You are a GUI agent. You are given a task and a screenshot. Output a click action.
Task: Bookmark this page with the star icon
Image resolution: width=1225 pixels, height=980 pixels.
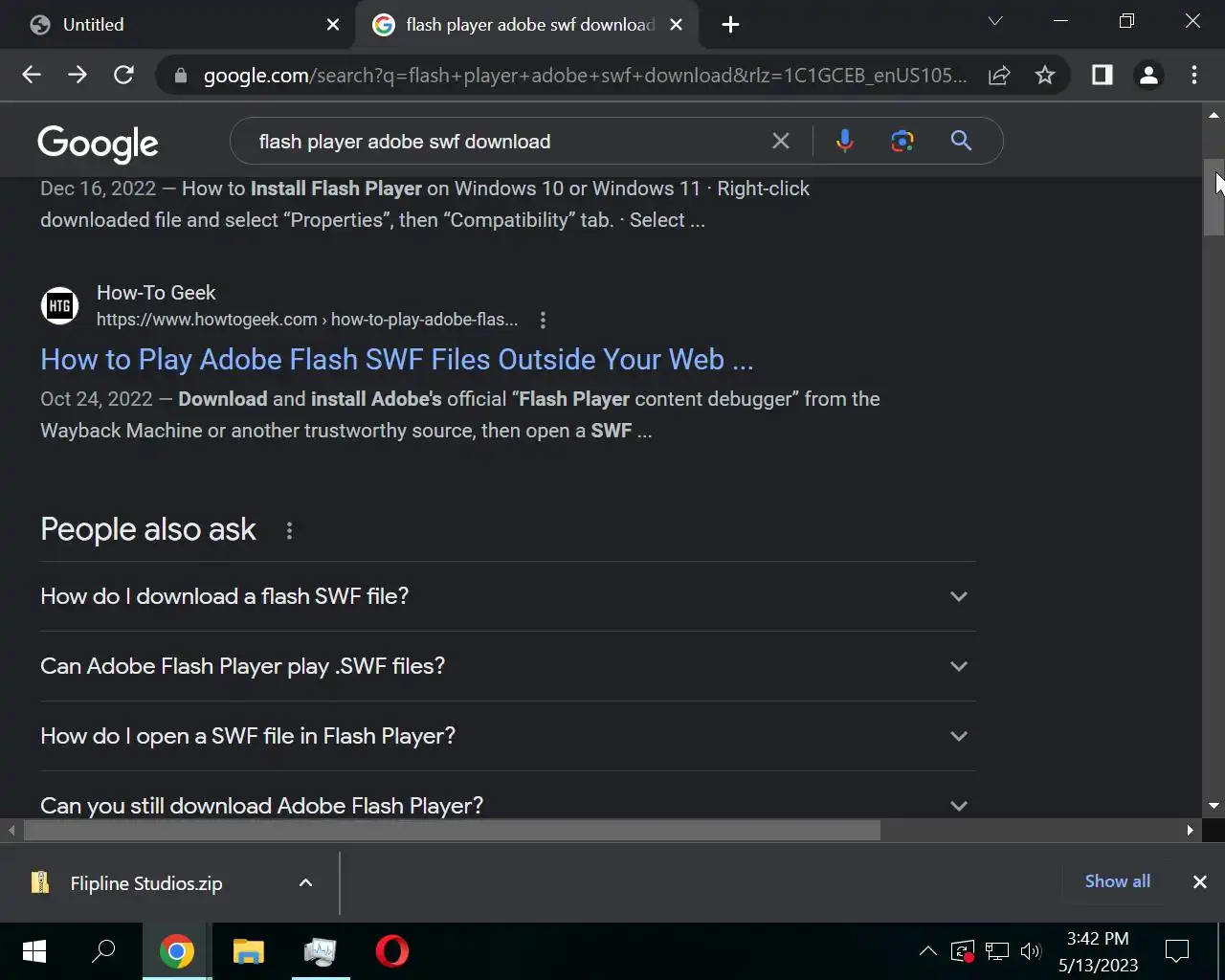[1045, 75]
